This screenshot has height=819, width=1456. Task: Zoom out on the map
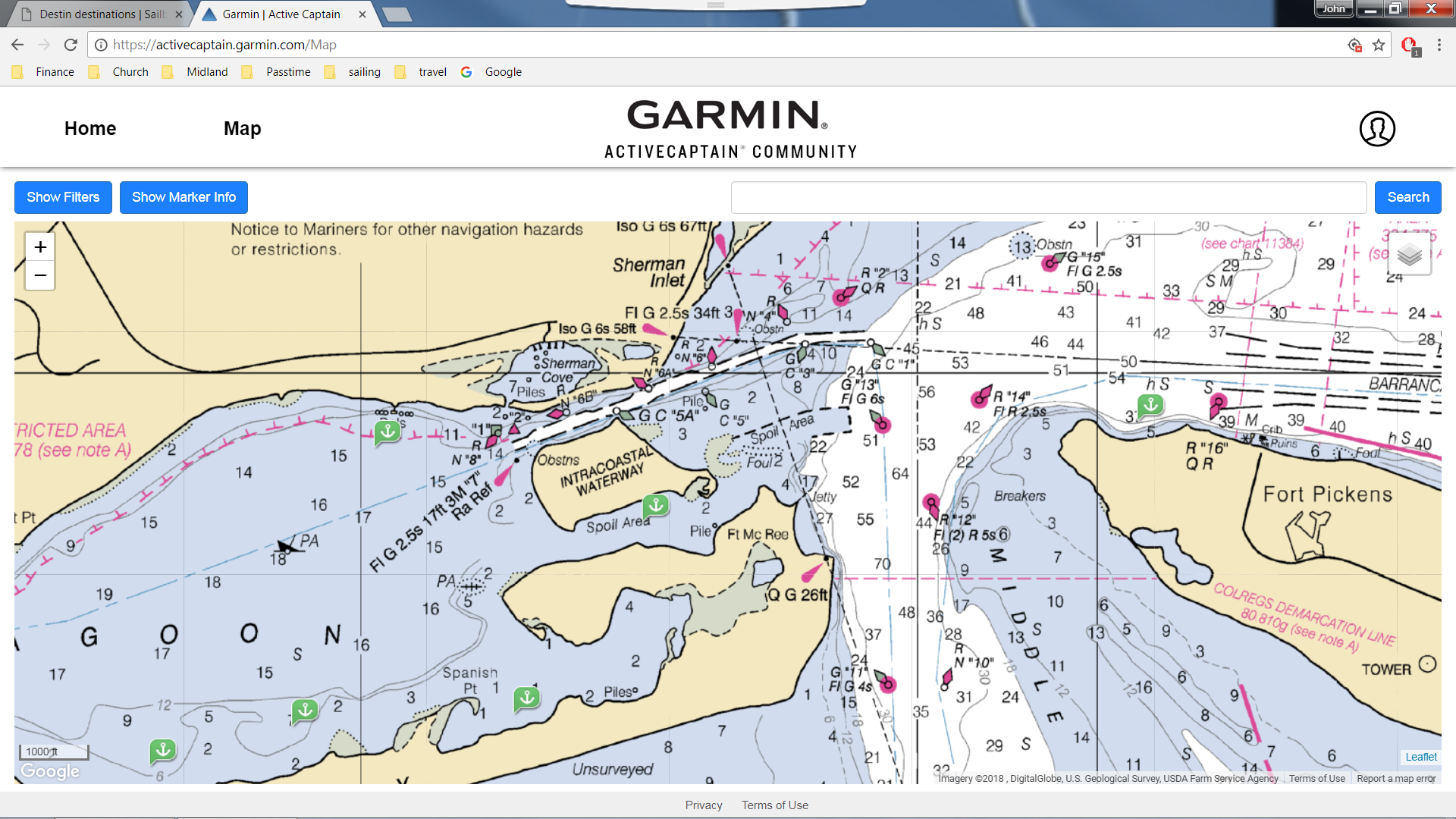(40, 275)
